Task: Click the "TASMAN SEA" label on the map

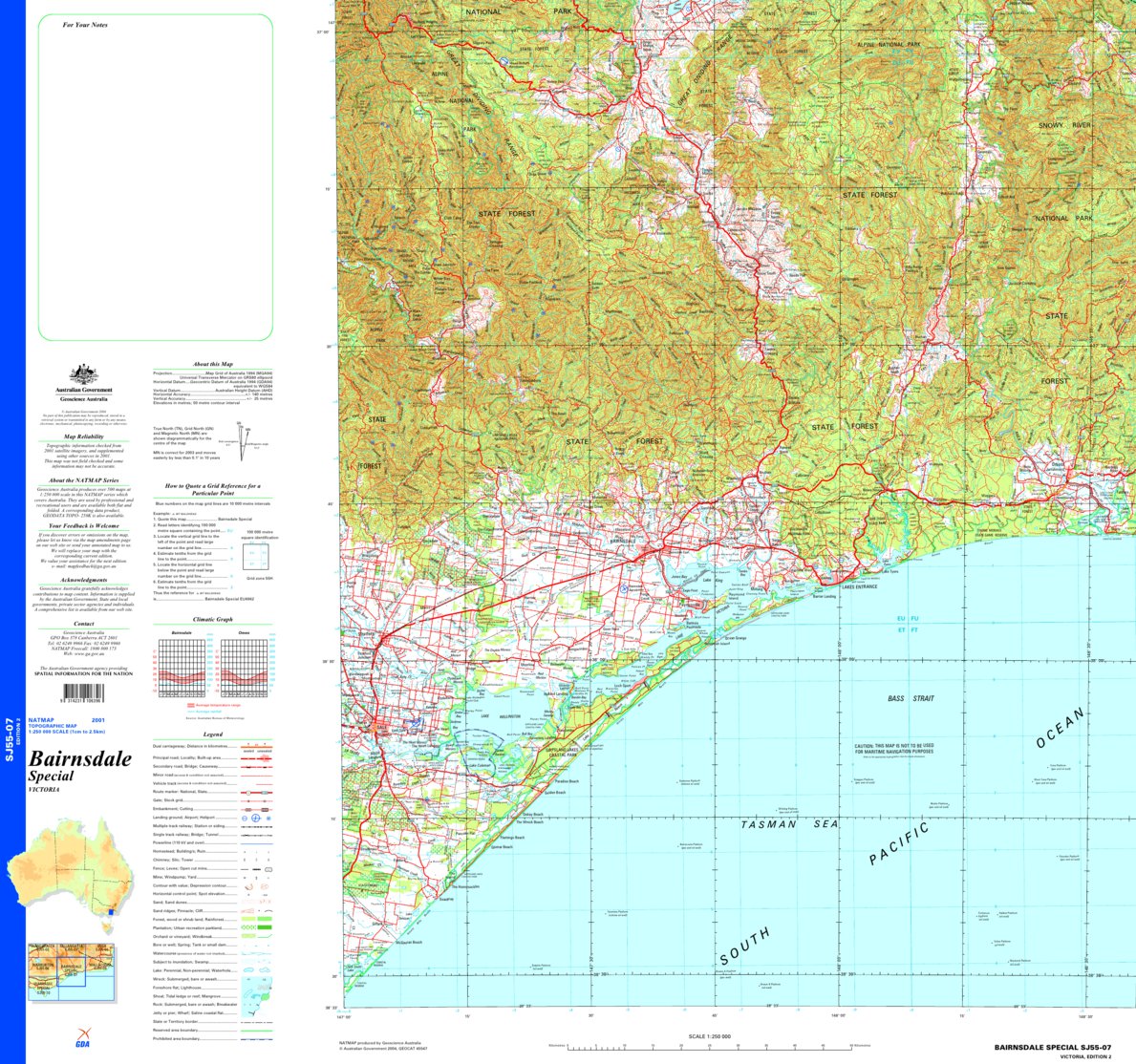Action: pos(790,824)
